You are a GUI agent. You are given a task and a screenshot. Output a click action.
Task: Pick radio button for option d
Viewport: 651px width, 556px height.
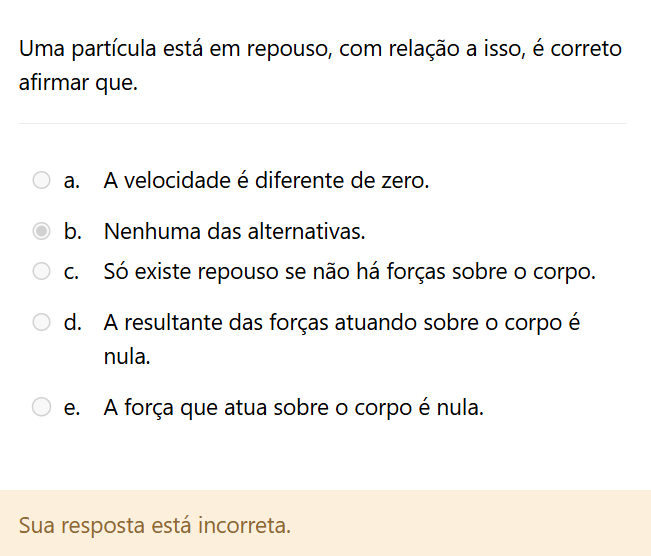[41, 322]
